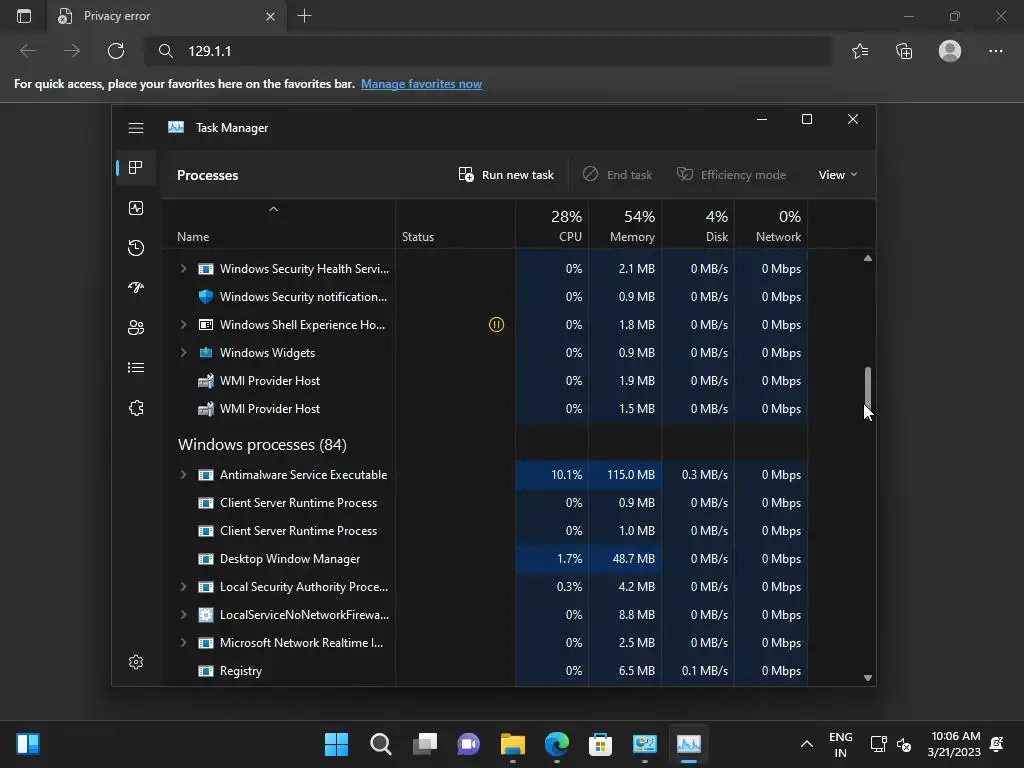Screen dimensions: 1024x768
Task: Open the muted volume tray icon
Action: pyautogui.click(x=904, y=744)
